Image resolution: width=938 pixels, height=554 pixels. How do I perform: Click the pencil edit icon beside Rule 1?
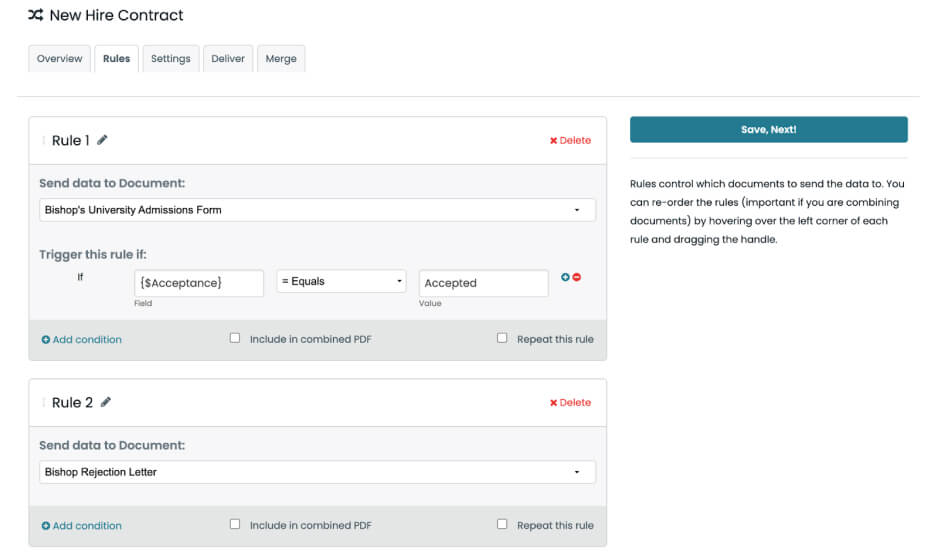point(102,140)
